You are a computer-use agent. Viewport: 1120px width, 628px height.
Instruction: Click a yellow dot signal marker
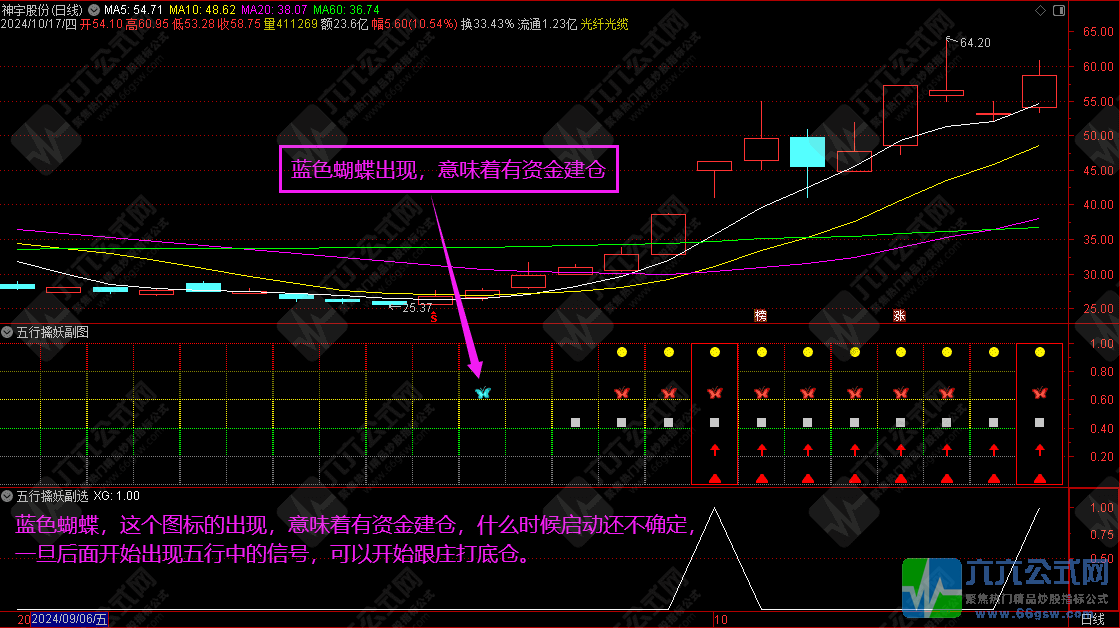pyautogui.click(x=622, y=352)
